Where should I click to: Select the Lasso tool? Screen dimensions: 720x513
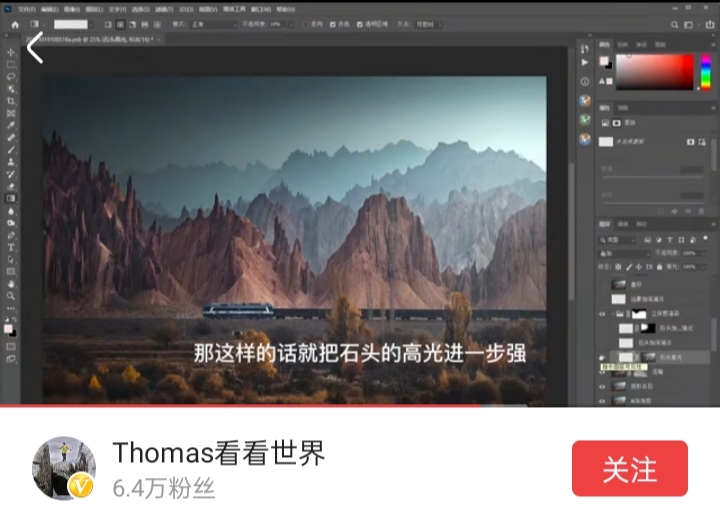[11, 76]
